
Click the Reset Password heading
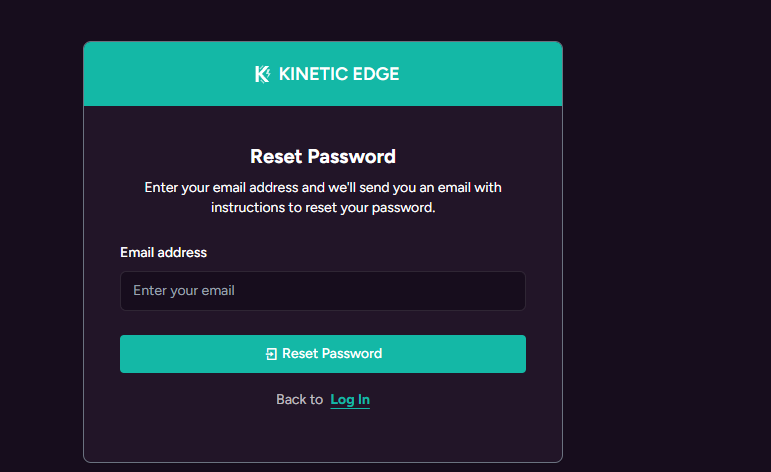click(322, 157)
